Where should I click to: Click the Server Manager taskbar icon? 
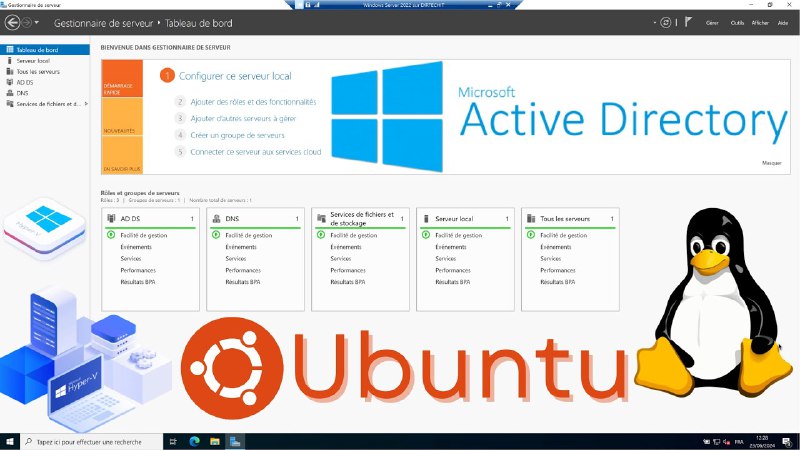[235, 442]
